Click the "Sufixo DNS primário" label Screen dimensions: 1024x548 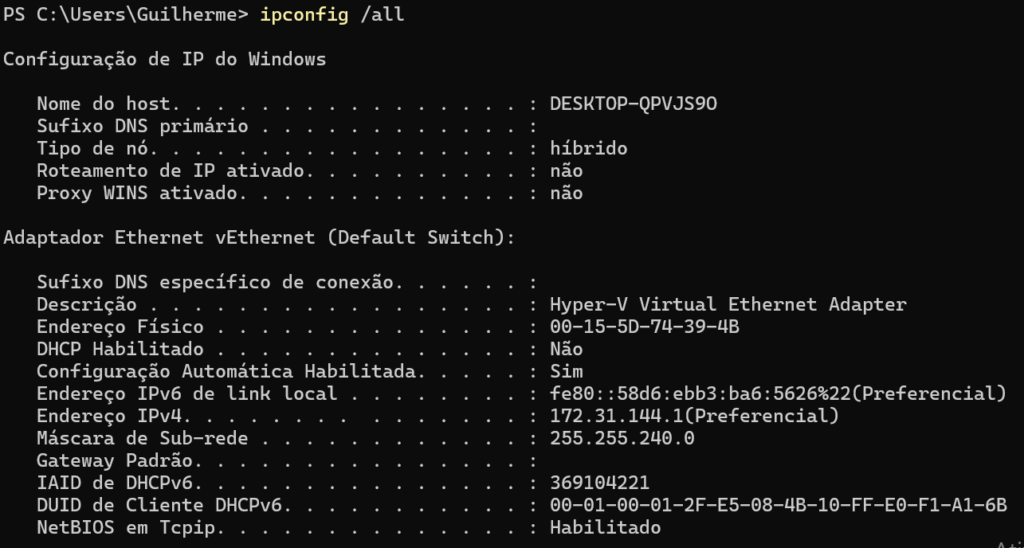point(142,126)
